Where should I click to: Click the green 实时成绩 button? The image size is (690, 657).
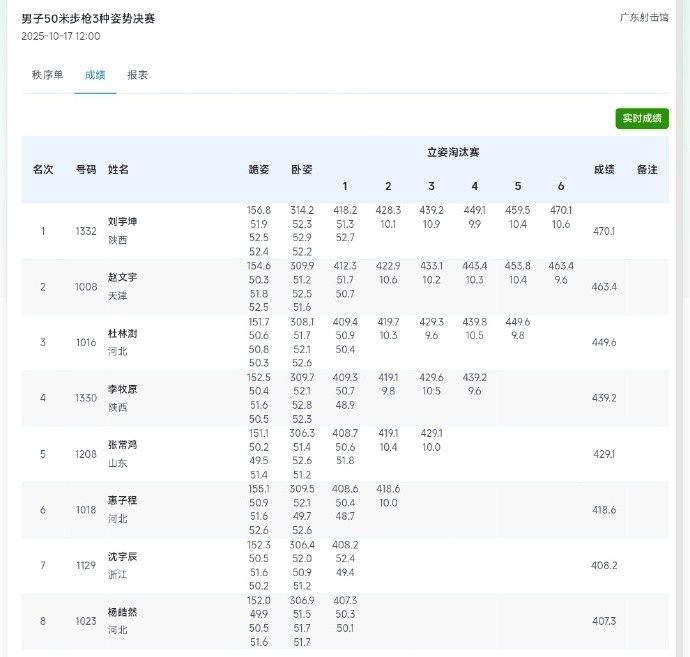coord(641,118)
